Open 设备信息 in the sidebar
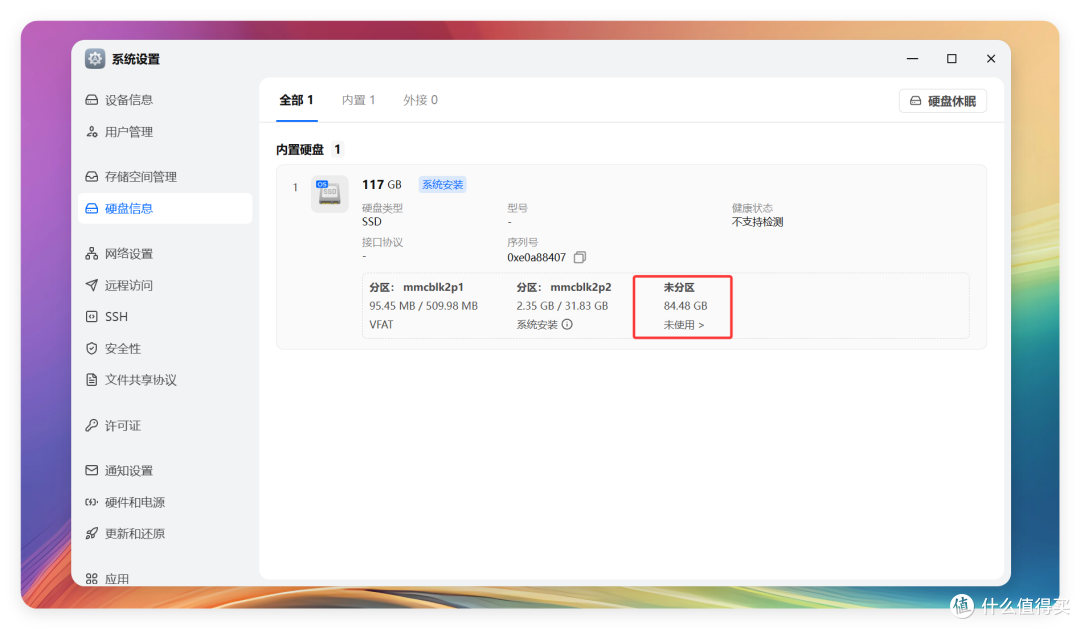The height and width of the screenshot is (629, 1080). coord(128,100)
